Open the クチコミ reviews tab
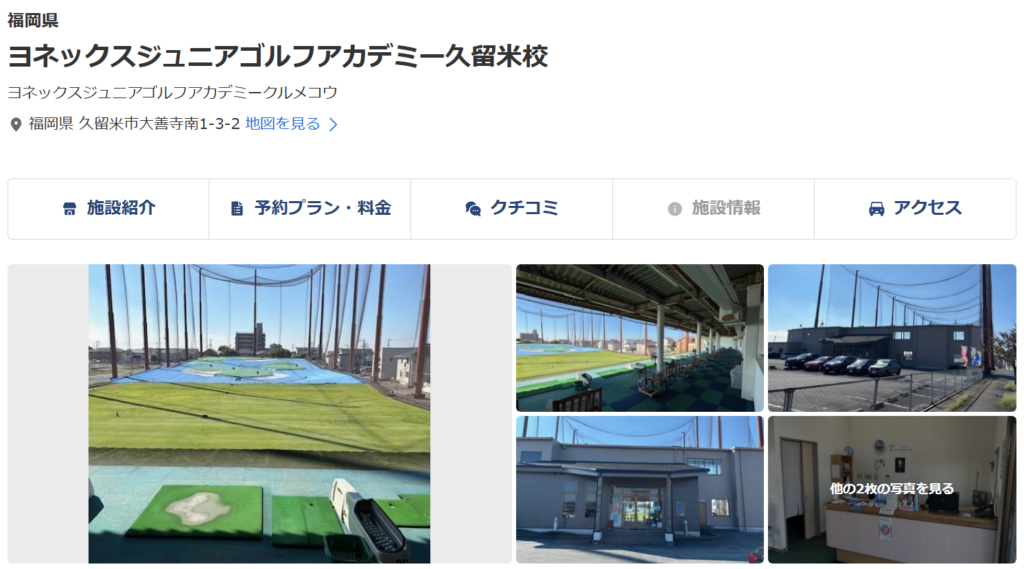Screen dimensions: 1024x569 512,209
